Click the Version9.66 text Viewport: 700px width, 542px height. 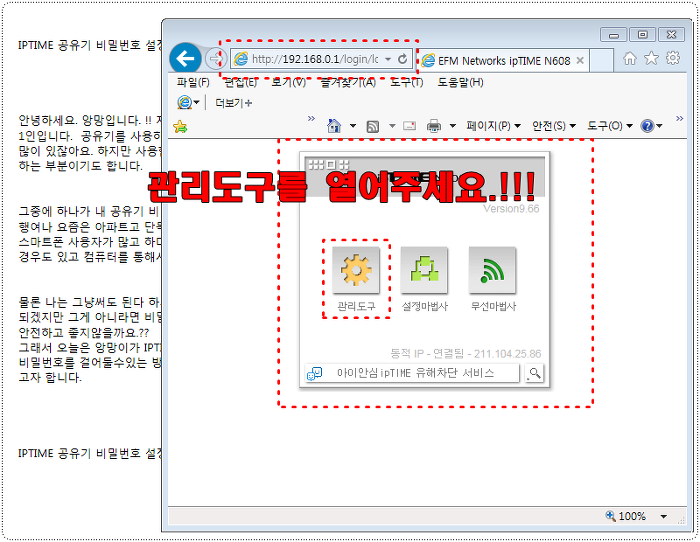pyautogui.click(x=511, y=208)
